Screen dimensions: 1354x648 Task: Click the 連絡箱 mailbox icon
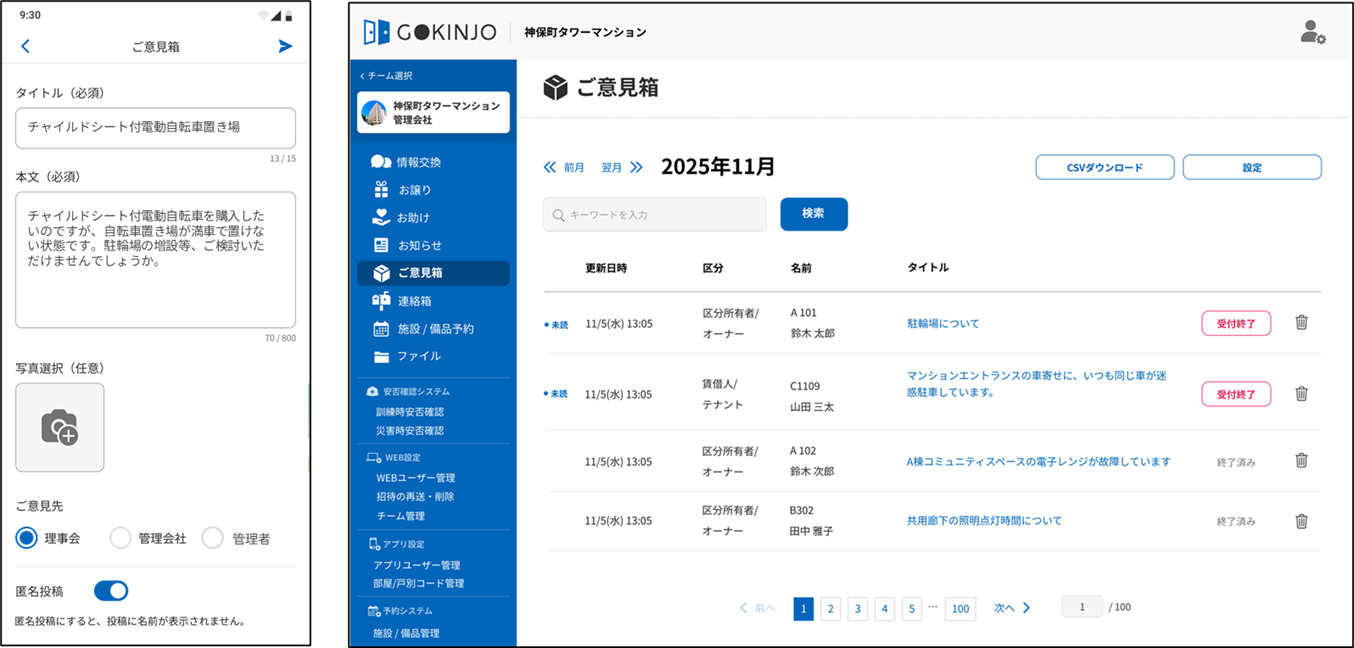(x=381, y=300)
